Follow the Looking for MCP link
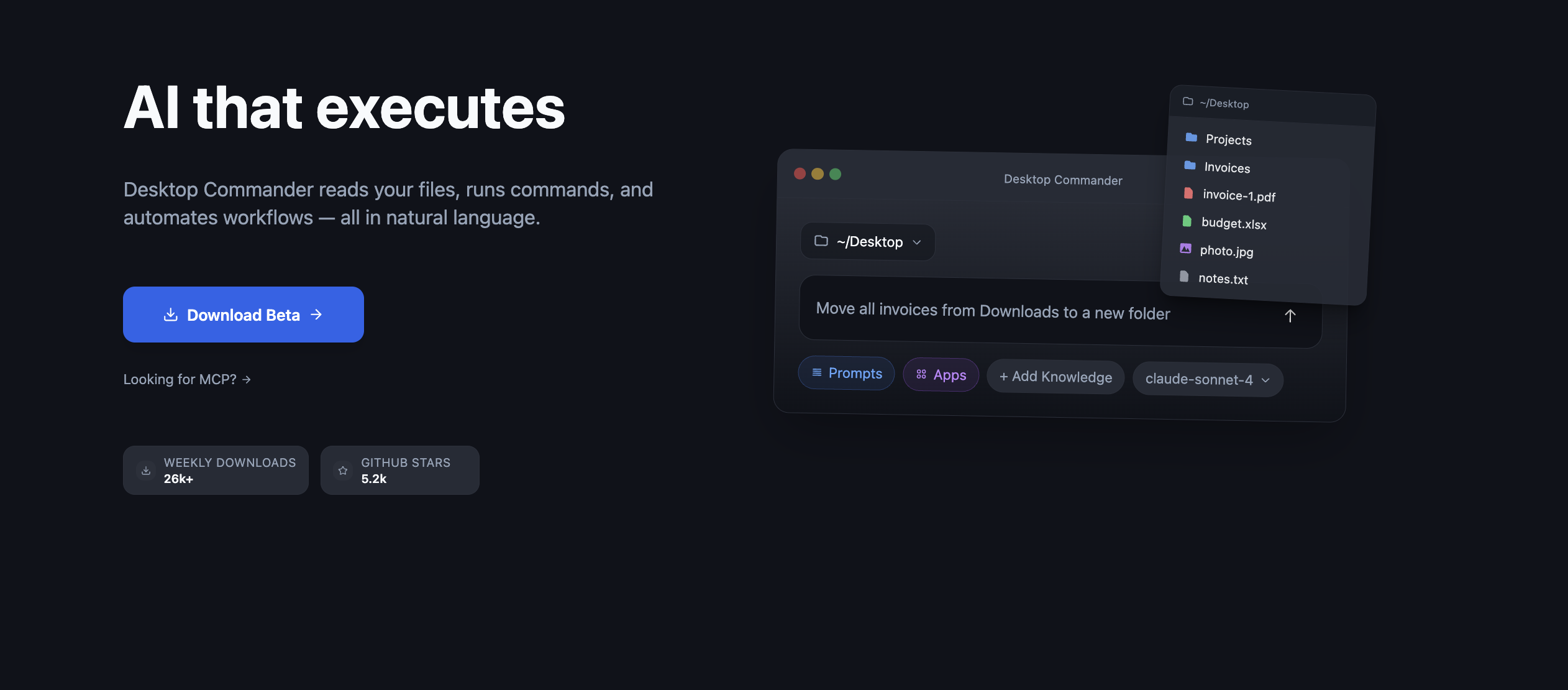Image resolution: width=1568 pixels, height=690 pixels. click(187, 379)
